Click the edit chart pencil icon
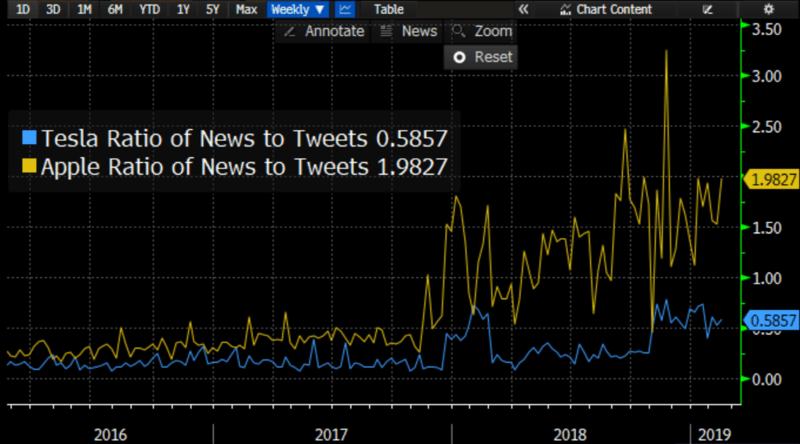The height and width of the screenshot is (444, 800). click(x=709, y=9)
